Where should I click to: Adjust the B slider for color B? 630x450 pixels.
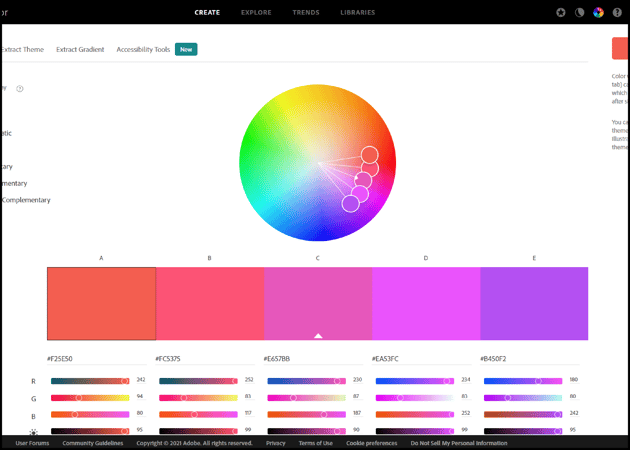click(198, 414)
